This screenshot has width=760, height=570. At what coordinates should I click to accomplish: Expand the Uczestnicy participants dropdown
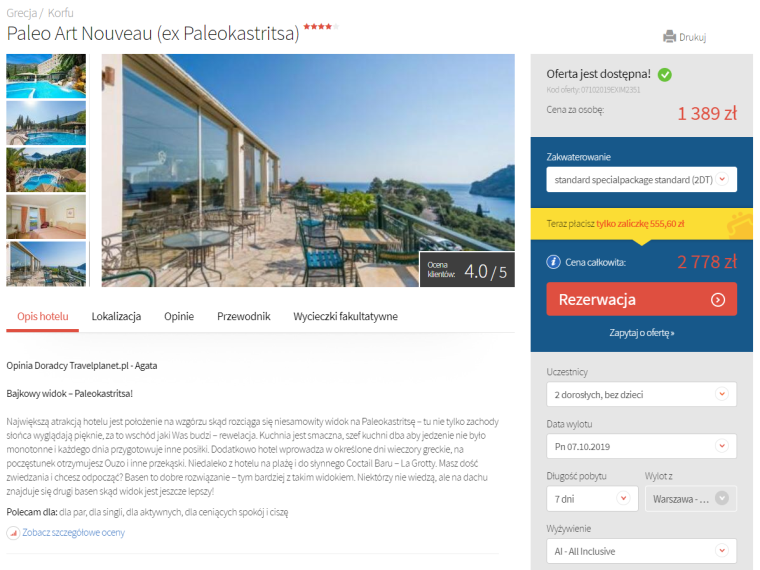coord(641,395)
